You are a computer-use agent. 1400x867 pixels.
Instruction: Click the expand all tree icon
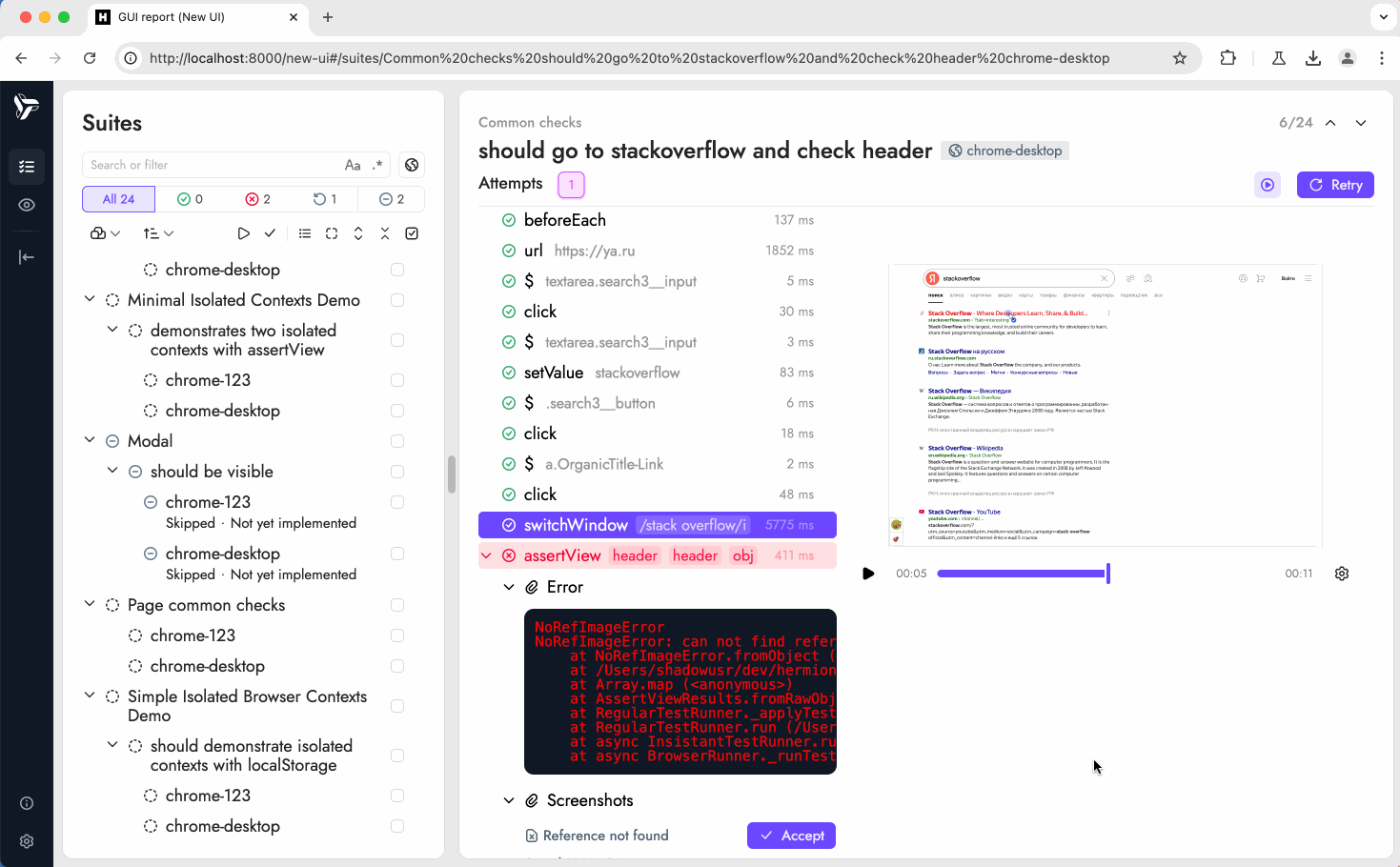(358, 233)
